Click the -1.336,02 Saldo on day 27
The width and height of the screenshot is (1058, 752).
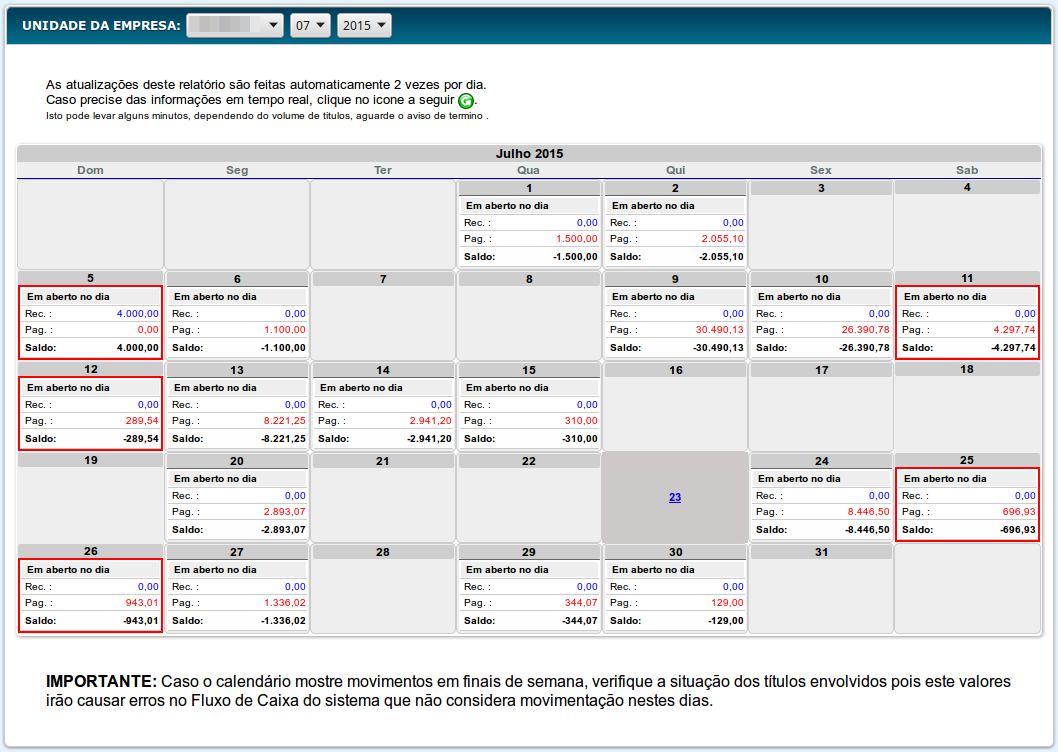282,621
